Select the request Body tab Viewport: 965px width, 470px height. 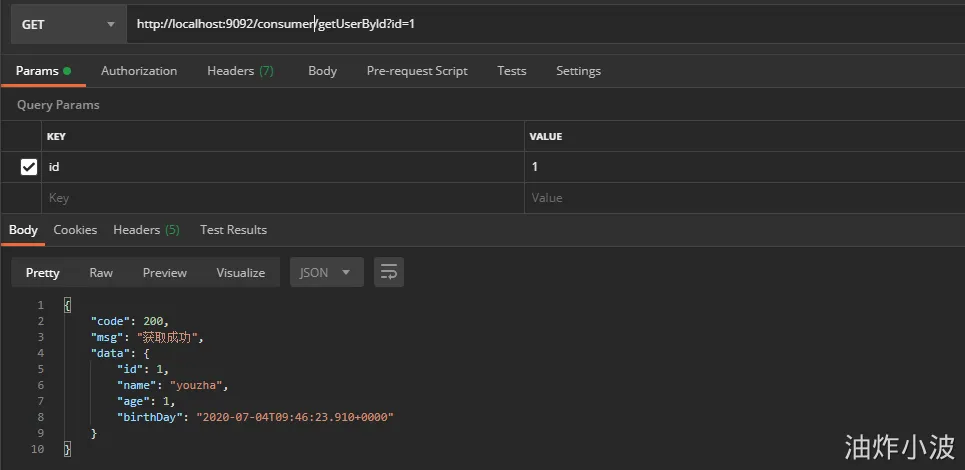(x=322, y=71)
